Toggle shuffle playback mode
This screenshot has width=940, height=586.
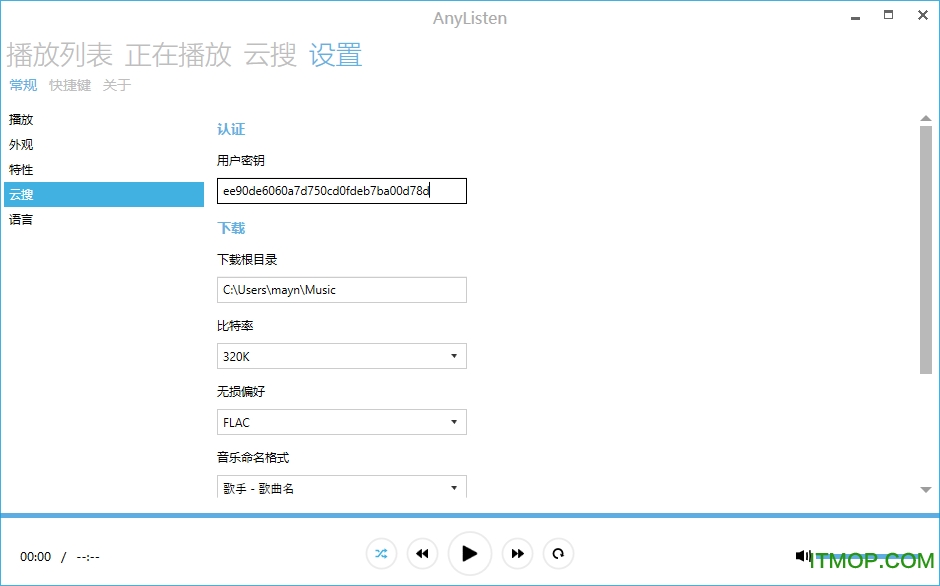click(381, 553)
